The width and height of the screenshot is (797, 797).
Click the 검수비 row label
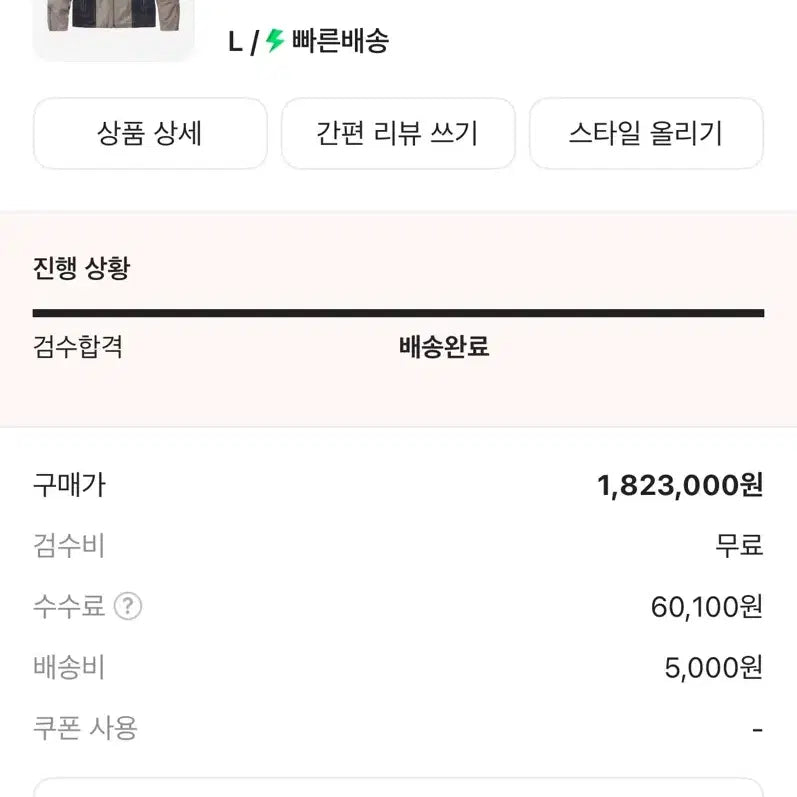coord(69,546)
